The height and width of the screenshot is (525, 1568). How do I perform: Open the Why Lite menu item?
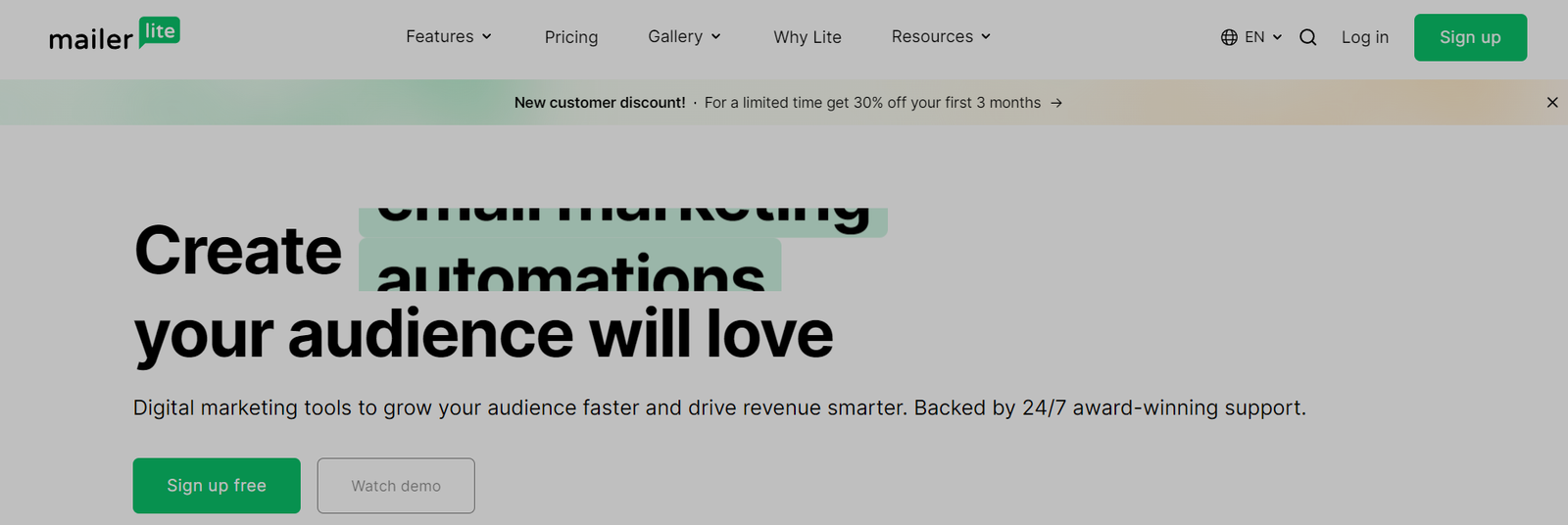(808, 37)
